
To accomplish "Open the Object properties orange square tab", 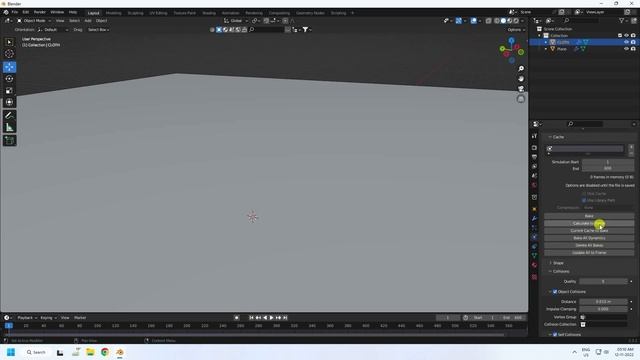I will pyautogui.click(x=534, y=209).
